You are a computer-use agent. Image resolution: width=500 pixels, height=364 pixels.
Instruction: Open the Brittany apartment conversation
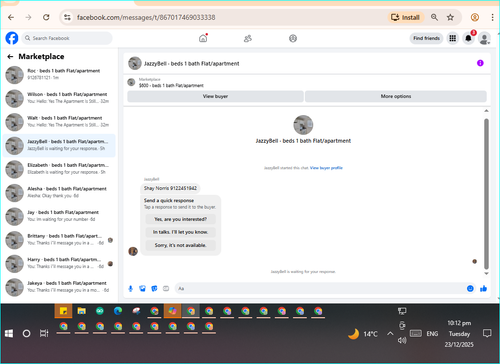click(x=59, y=240)
